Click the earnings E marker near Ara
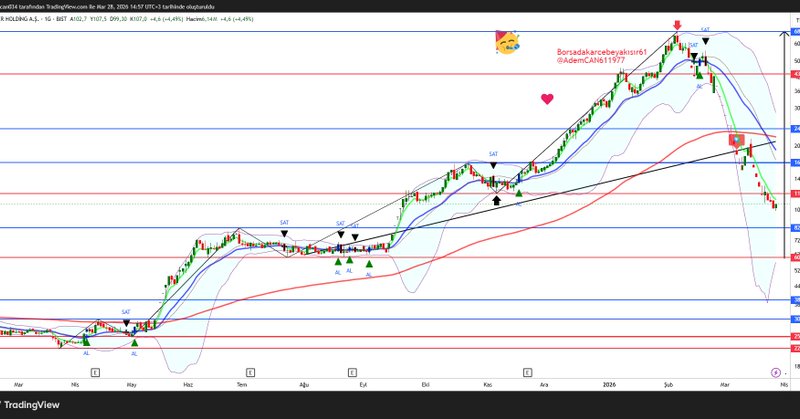Screen dimensions: 800x419 coord(527,373)
